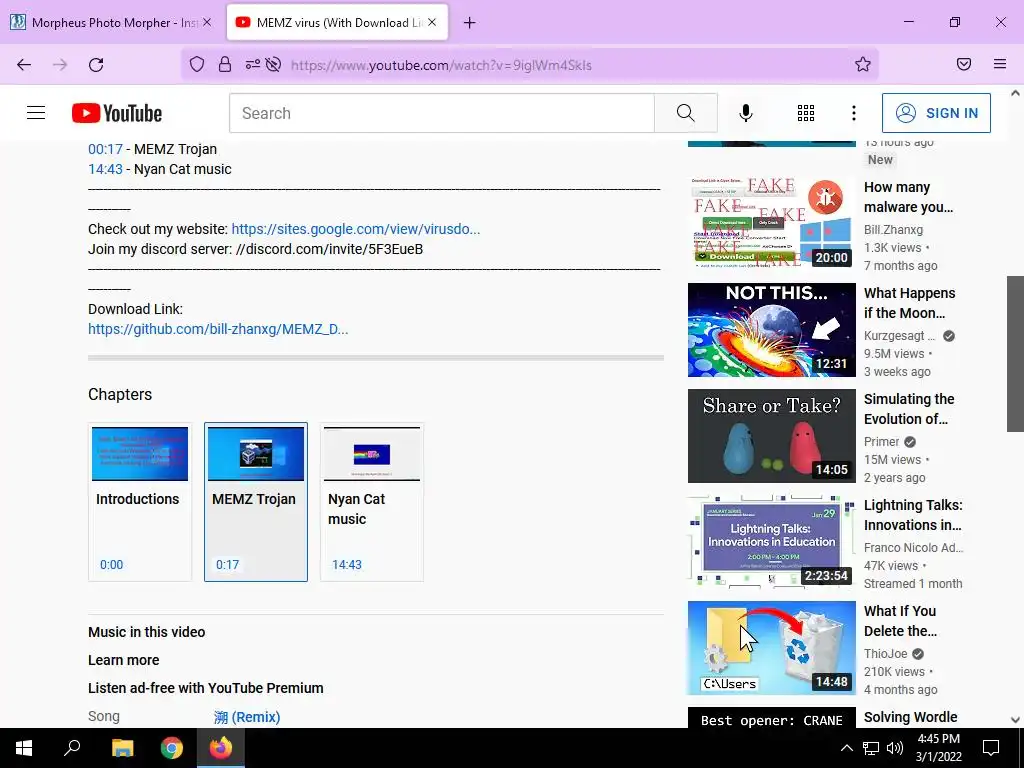Click the SIGN IN button

pyautogui.click(x=936, y=113)
